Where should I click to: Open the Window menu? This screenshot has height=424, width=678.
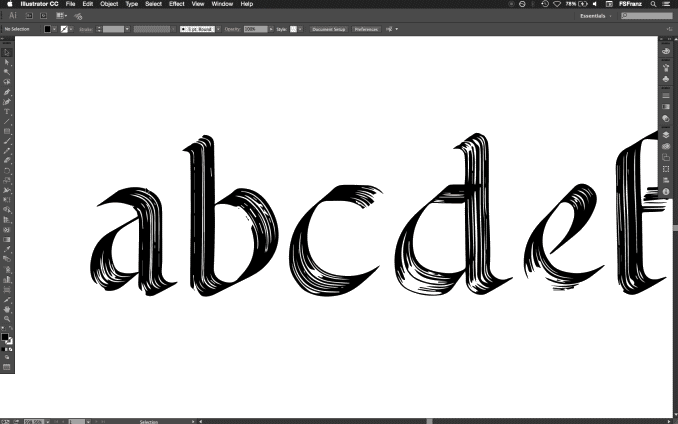coord(222,4)
